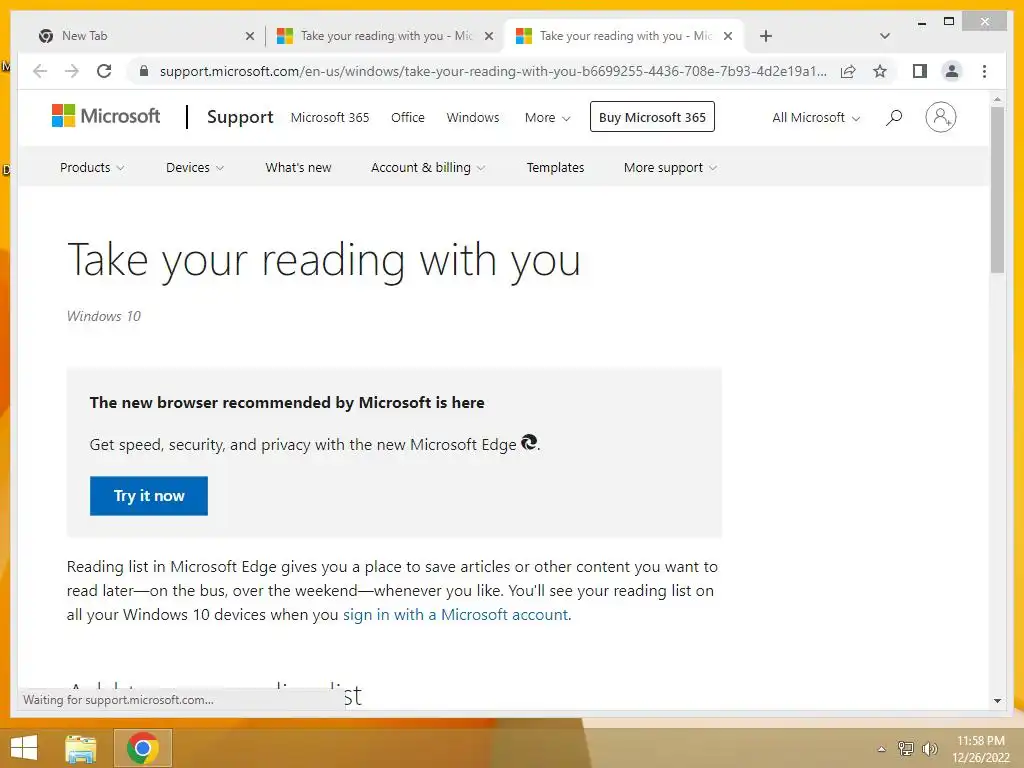
Task: Close the second Take your reading tab
Action: click(x=488, y=36)
